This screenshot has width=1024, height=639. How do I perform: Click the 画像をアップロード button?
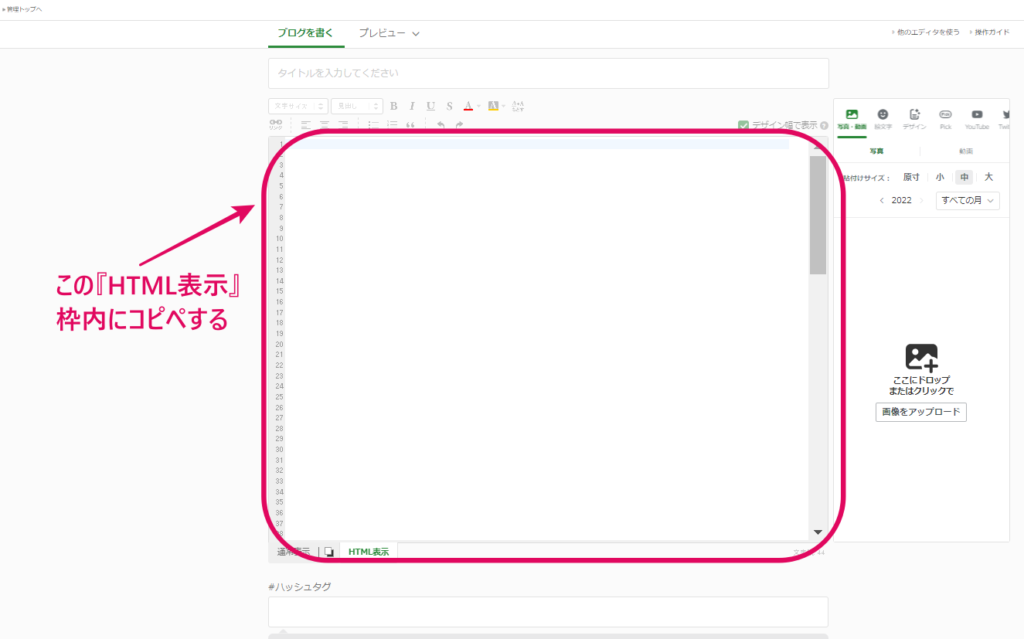[x=921, y=412]
